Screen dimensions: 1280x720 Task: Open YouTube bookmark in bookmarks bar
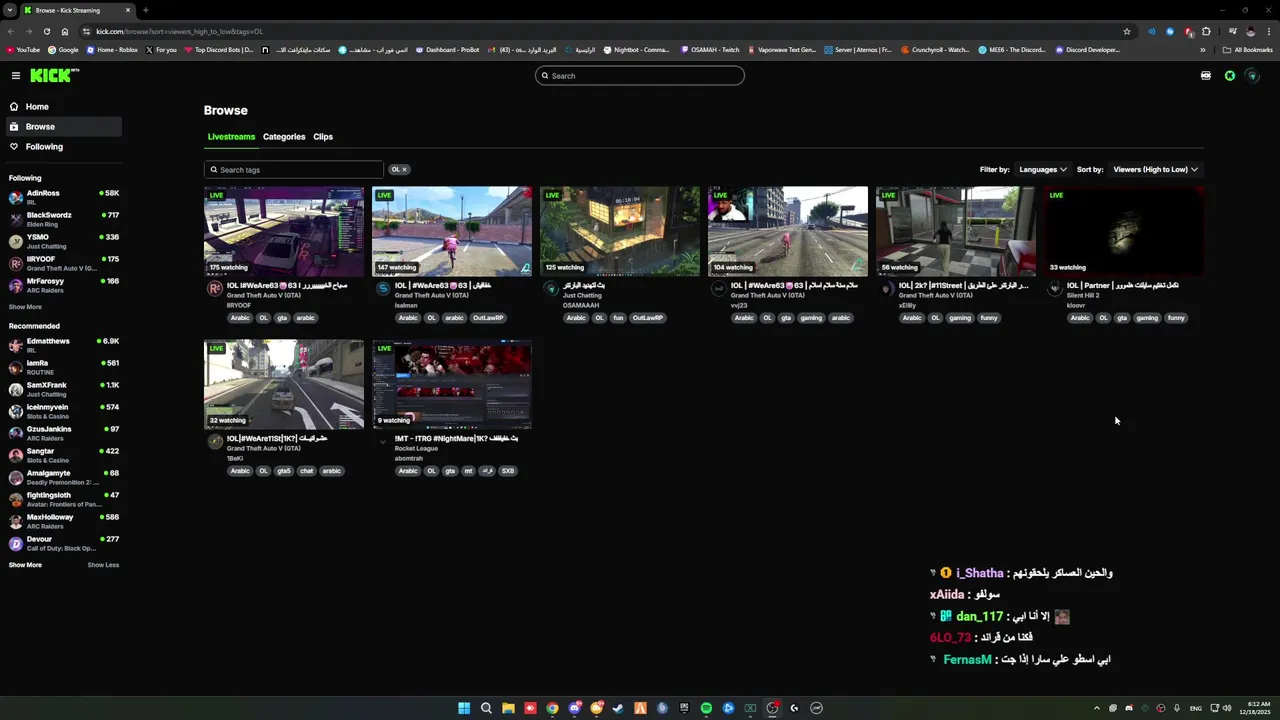24,50
